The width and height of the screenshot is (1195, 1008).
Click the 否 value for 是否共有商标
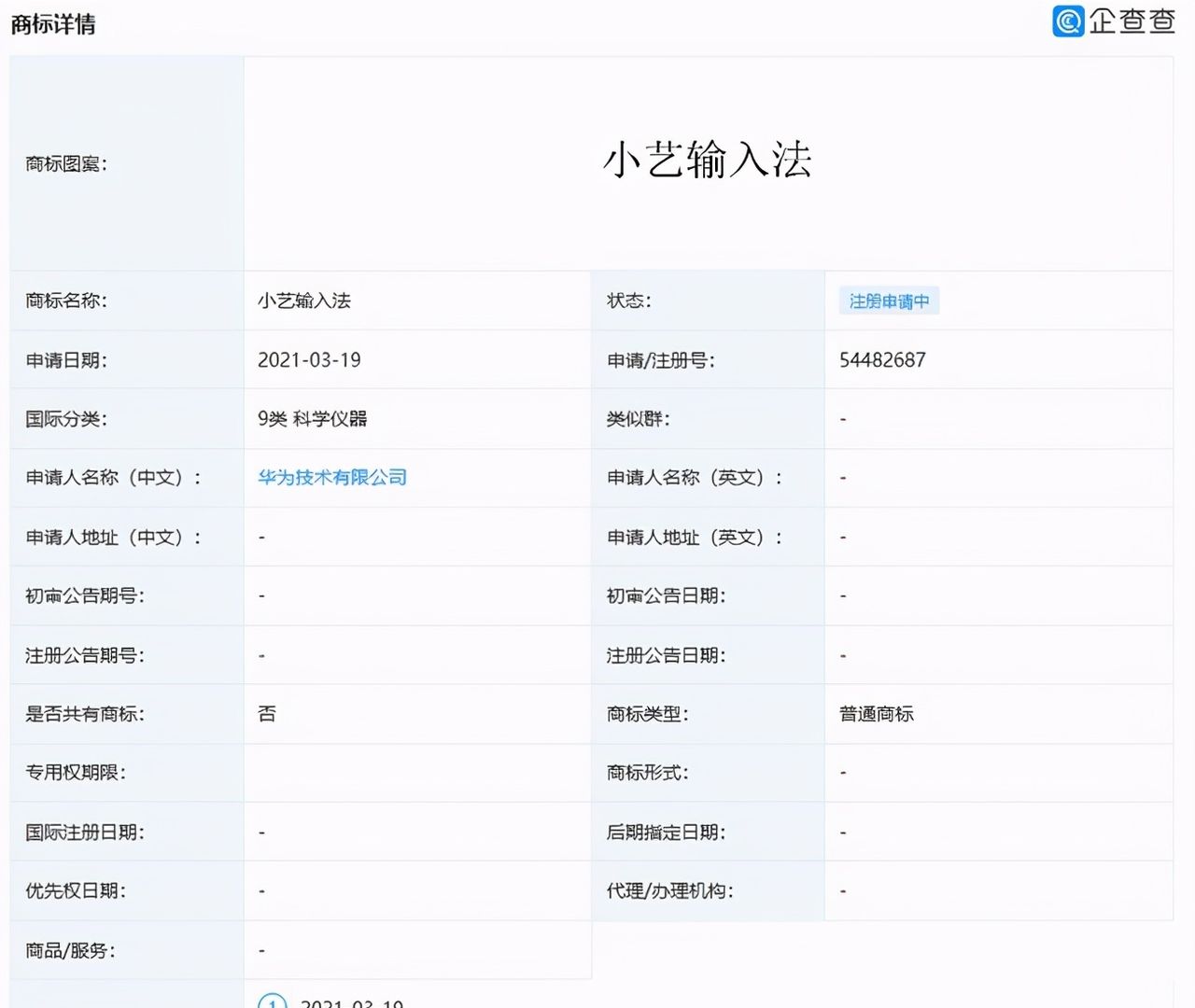coord(267,714)
